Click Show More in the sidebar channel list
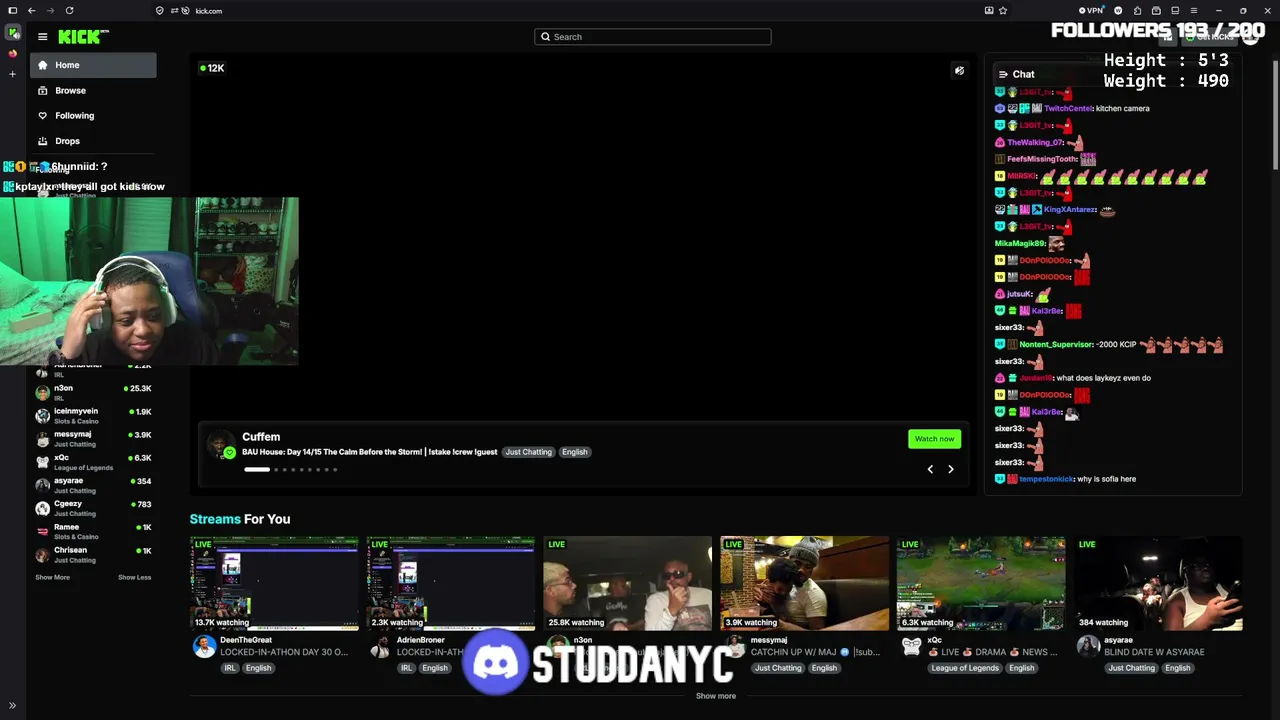Screen dimensions: 1280x720 tap(53, 577)
